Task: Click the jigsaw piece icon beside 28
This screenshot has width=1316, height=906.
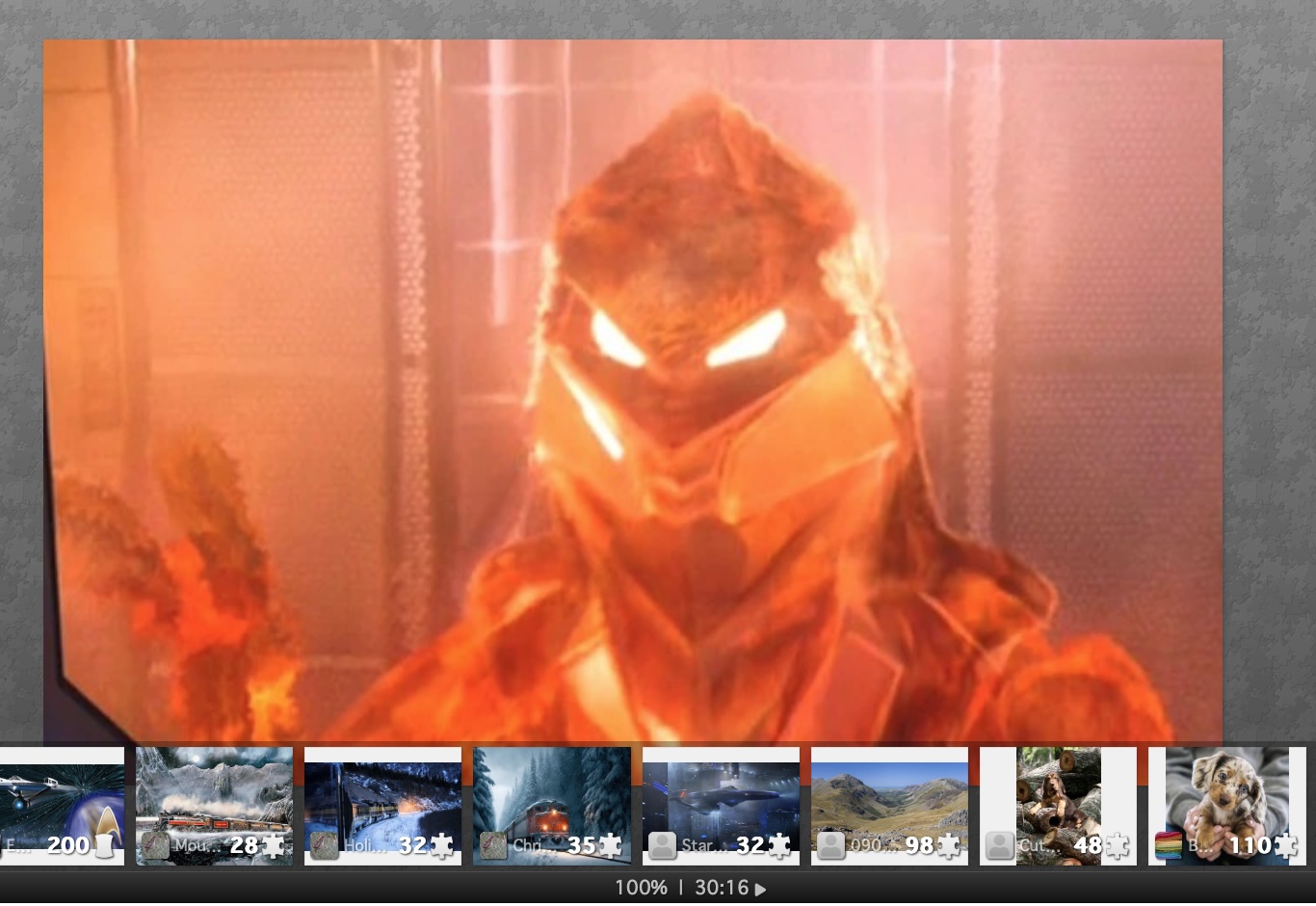Action: 274,845
